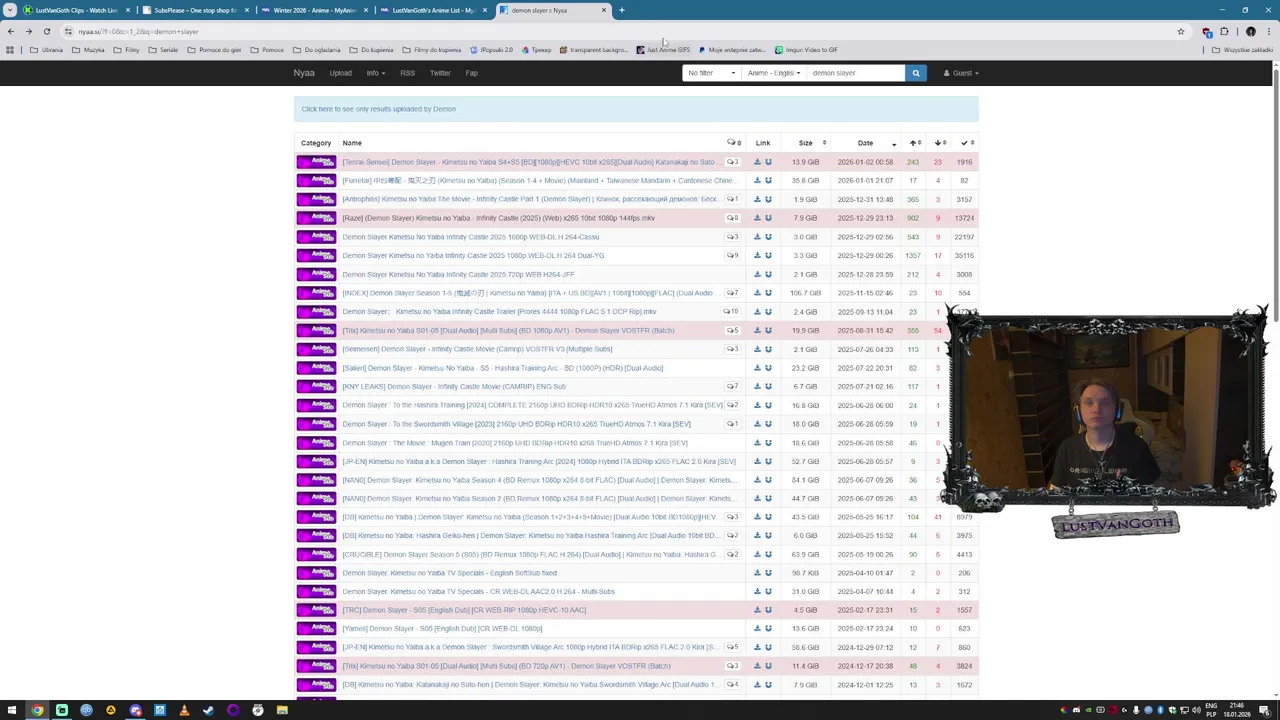Open TRC Demon Slayer S05 English Dub torrent
Image resolution: width=1280 pixels, height=720 pixels.
pyautogui.click(x=464, y=610)
